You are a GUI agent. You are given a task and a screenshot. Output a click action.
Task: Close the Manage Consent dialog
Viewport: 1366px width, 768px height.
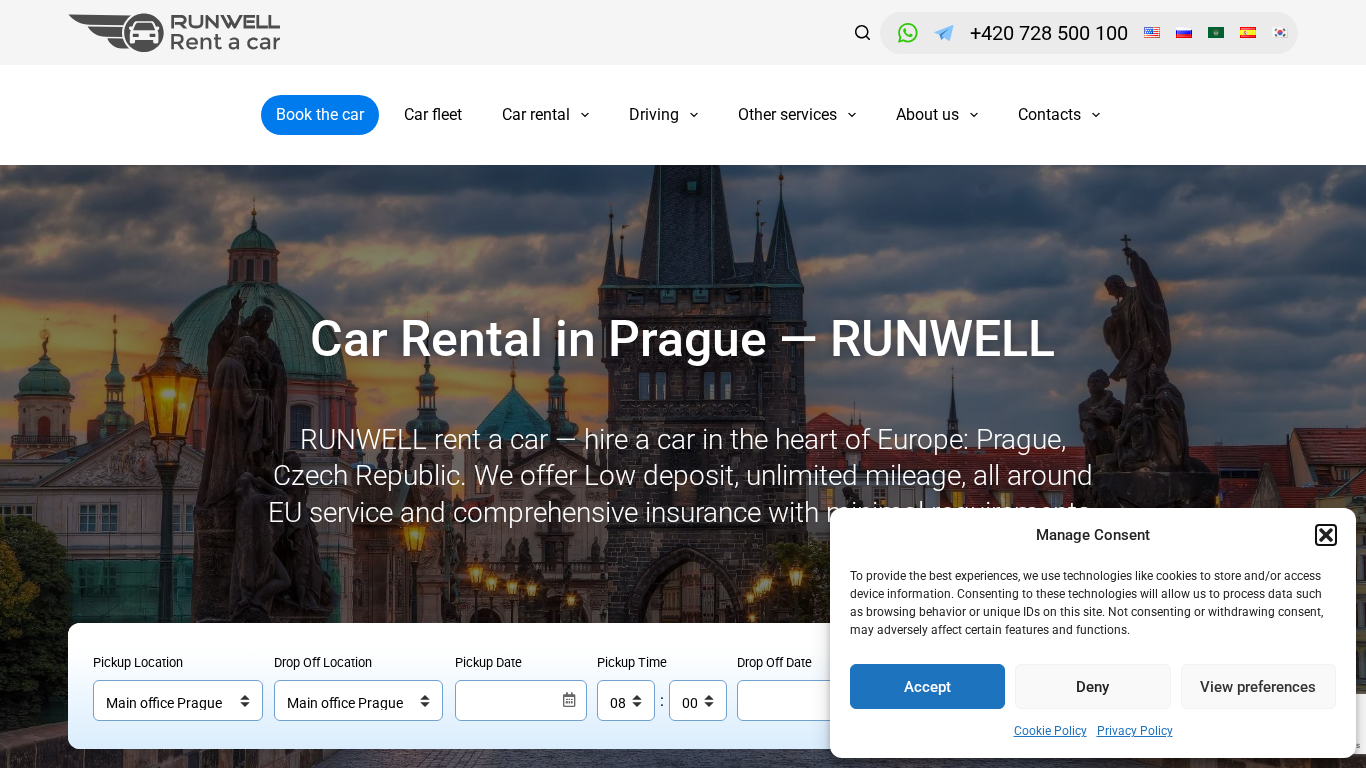[1325, 535]
